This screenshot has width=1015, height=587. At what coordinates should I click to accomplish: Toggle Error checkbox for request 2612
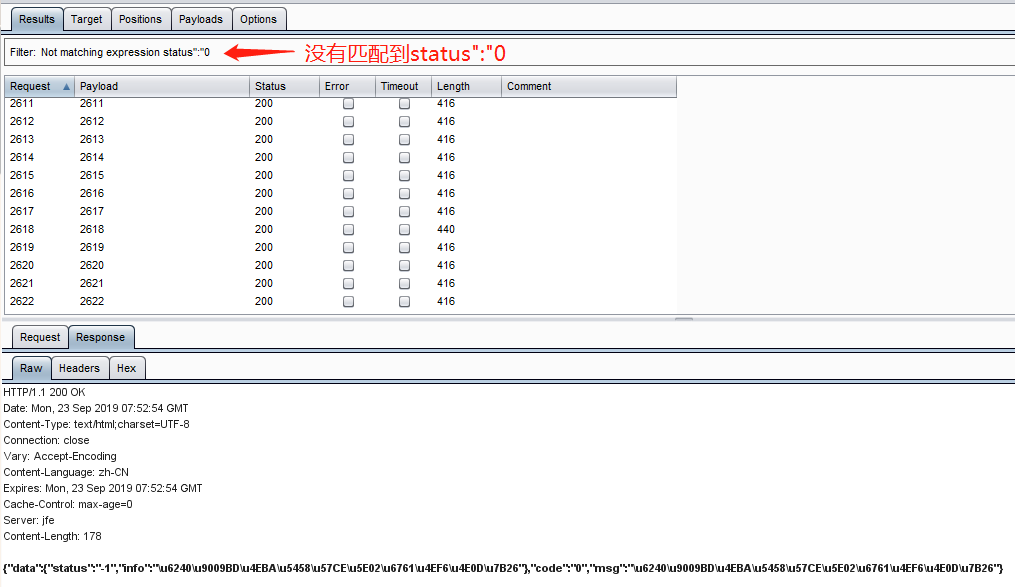click(348, 122)
